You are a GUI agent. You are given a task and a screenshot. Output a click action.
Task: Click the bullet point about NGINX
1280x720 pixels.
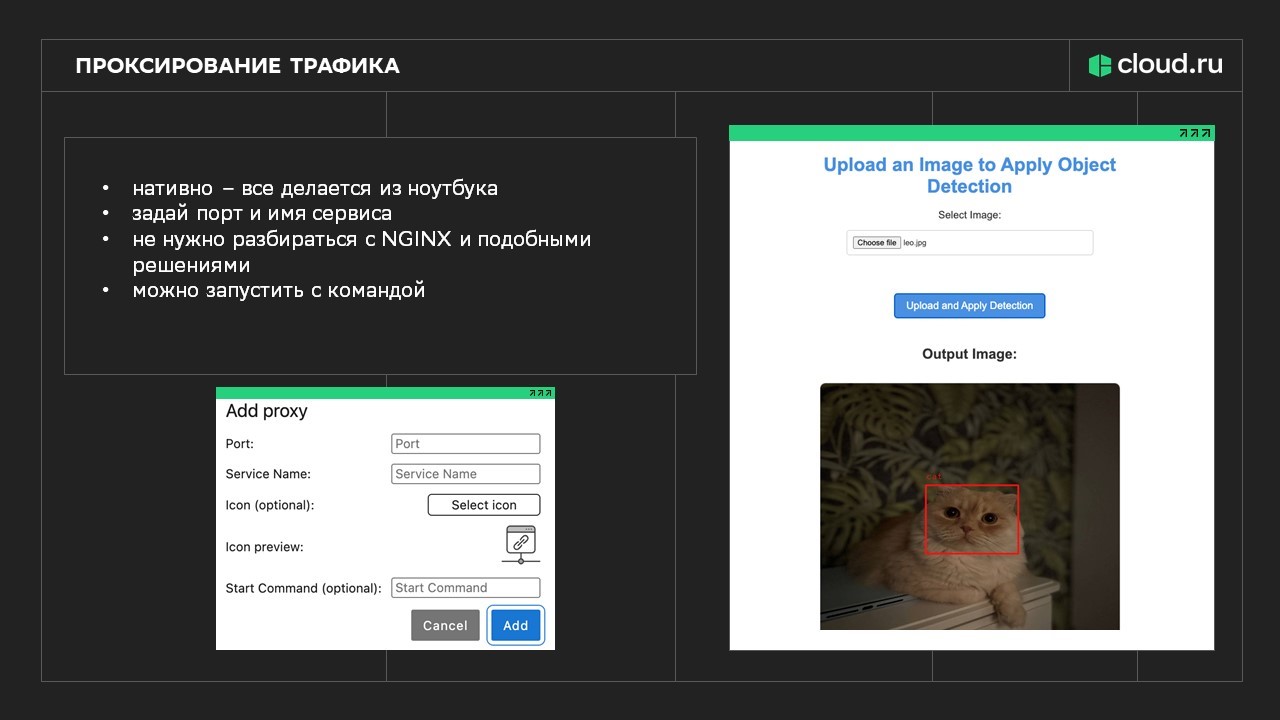pyautogui.click(x=361, y=239)
